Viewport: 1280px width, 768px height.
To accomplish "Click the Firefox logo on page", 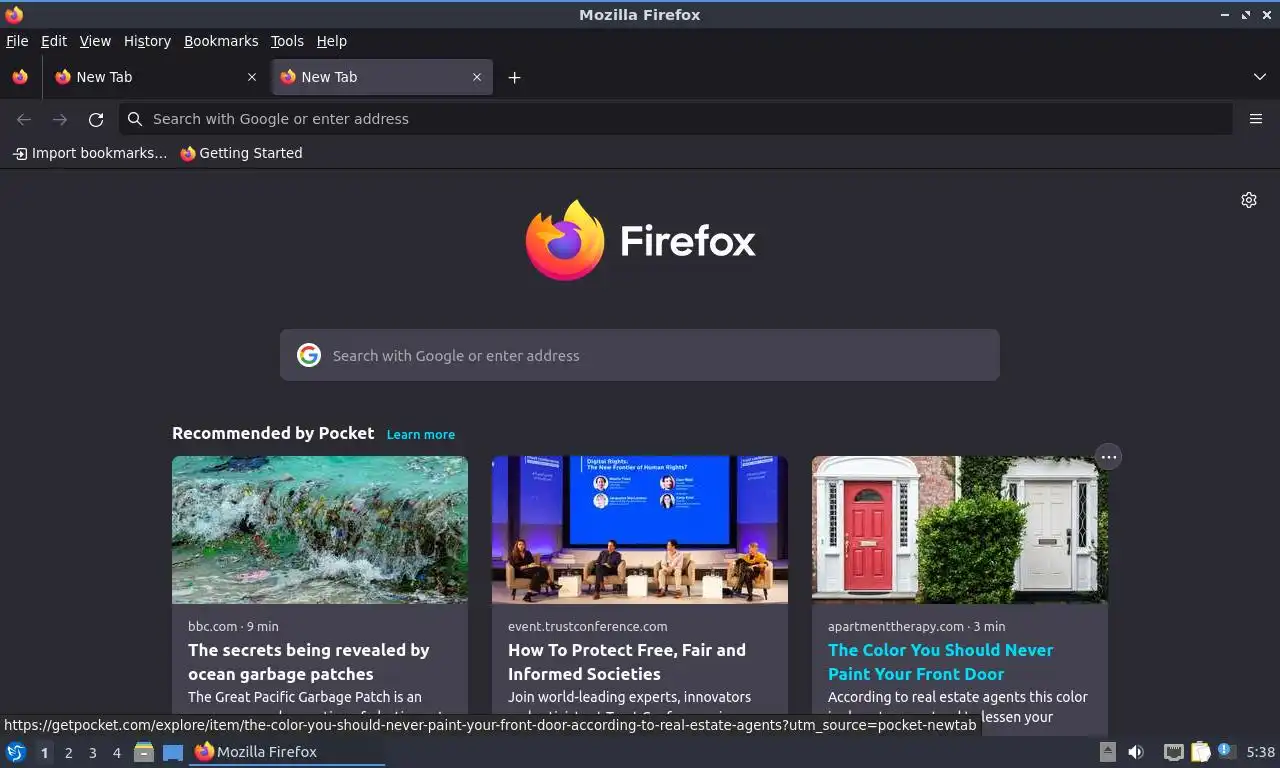I will (x=640, y=241).
